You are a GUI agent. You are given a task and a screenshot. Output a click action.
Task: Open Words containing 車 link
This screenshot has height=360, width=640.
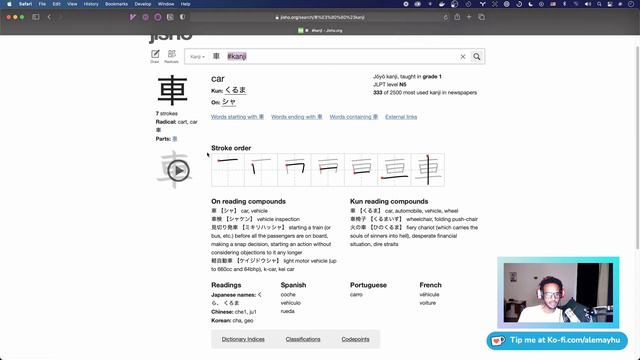tap(353, 117)
